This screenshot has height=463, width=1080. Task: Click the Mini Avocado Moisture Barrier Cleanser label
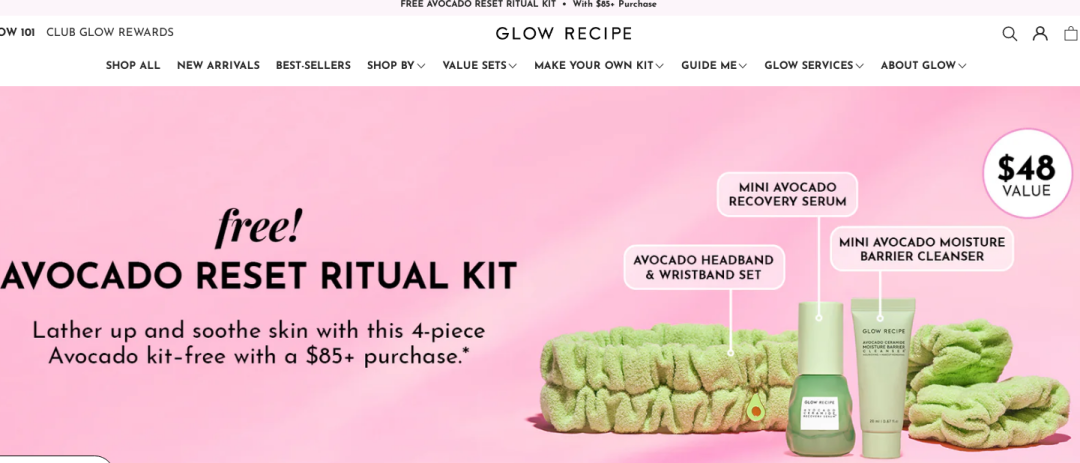[x=922, y=249]
